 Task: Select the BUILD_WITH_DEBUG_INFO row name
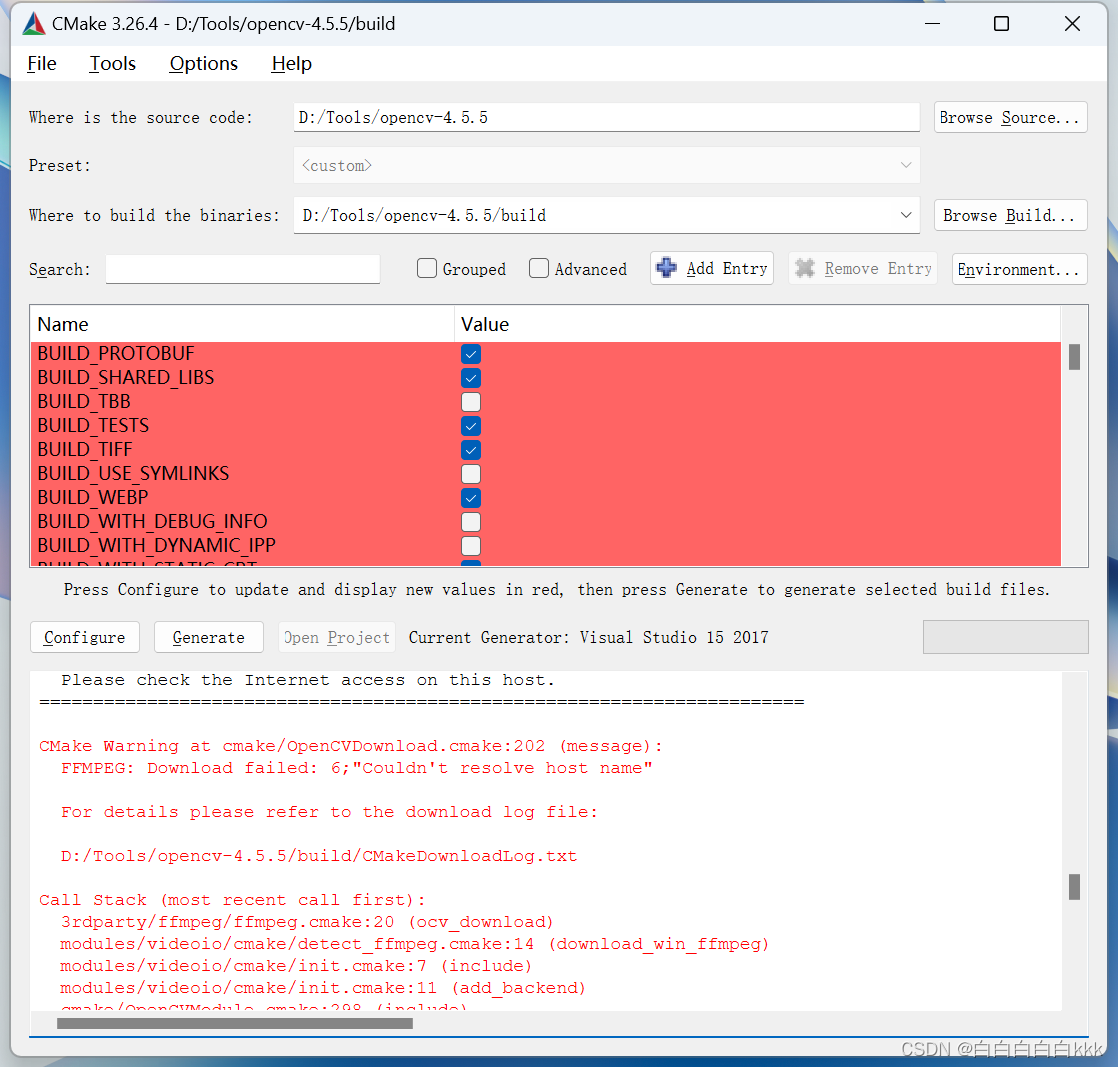tap(153, 522)
